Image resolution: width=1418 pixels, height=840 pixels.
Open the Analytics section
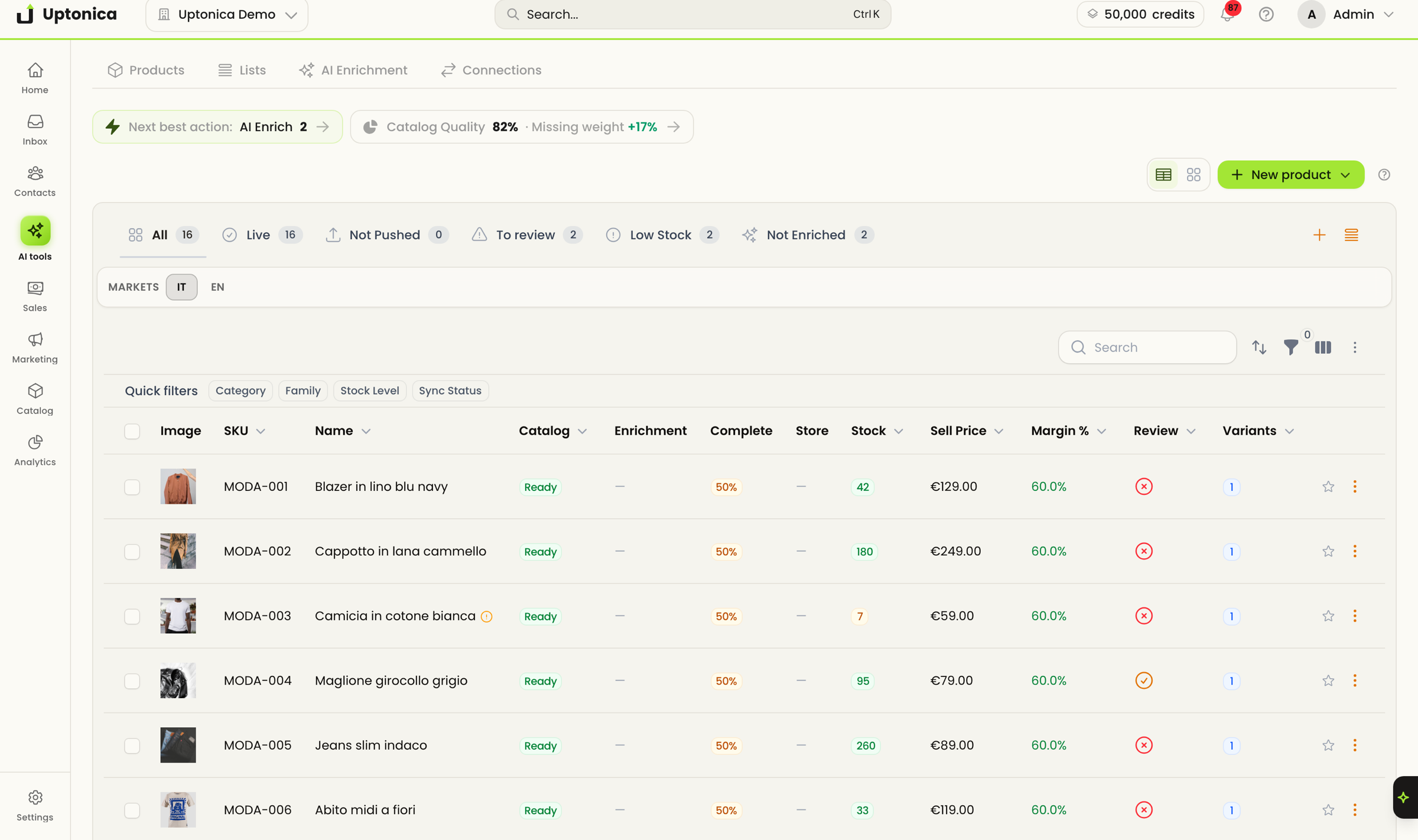(x=35, y=451)
